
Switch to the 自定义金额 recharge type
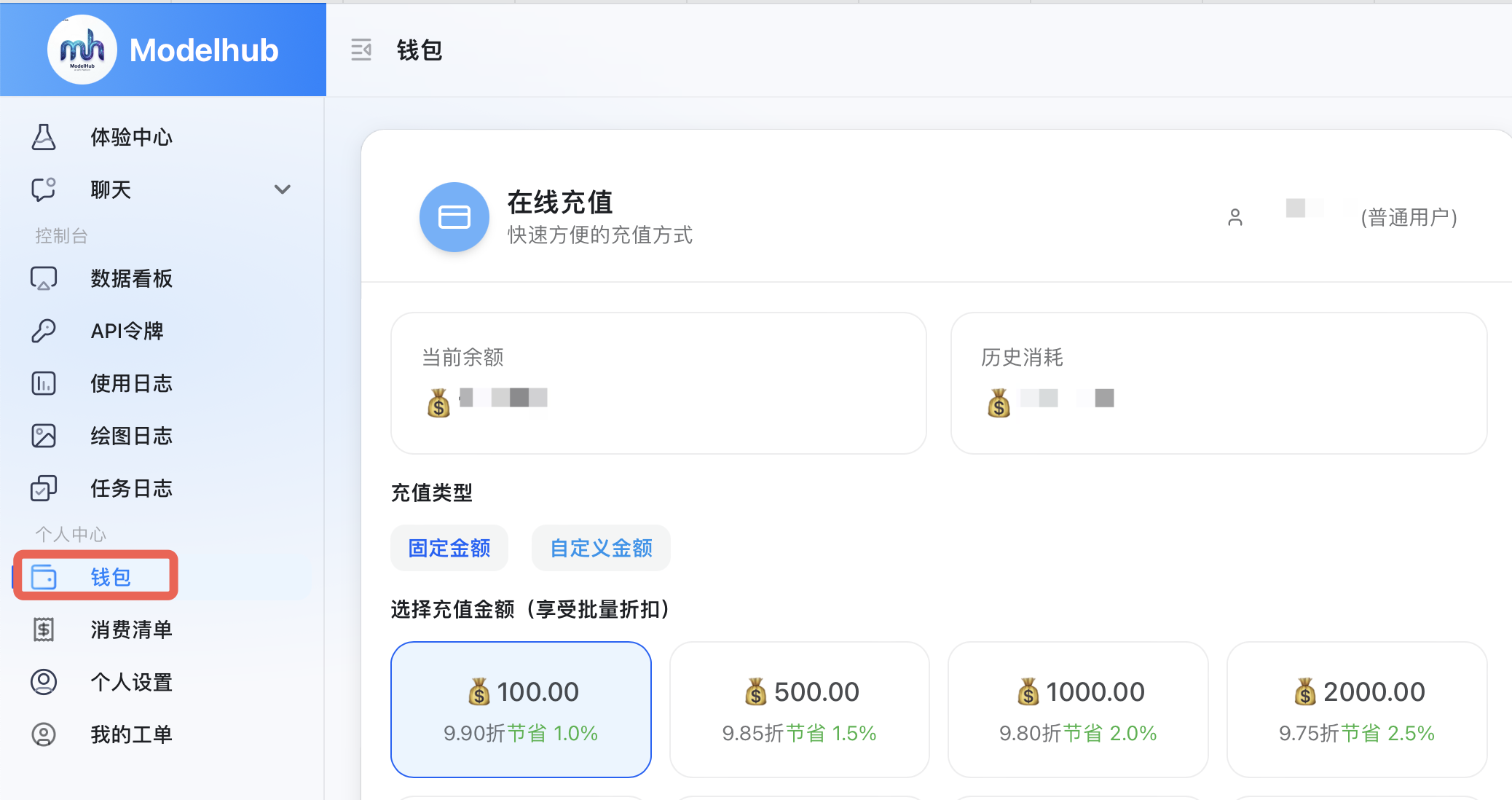point(601,548)
